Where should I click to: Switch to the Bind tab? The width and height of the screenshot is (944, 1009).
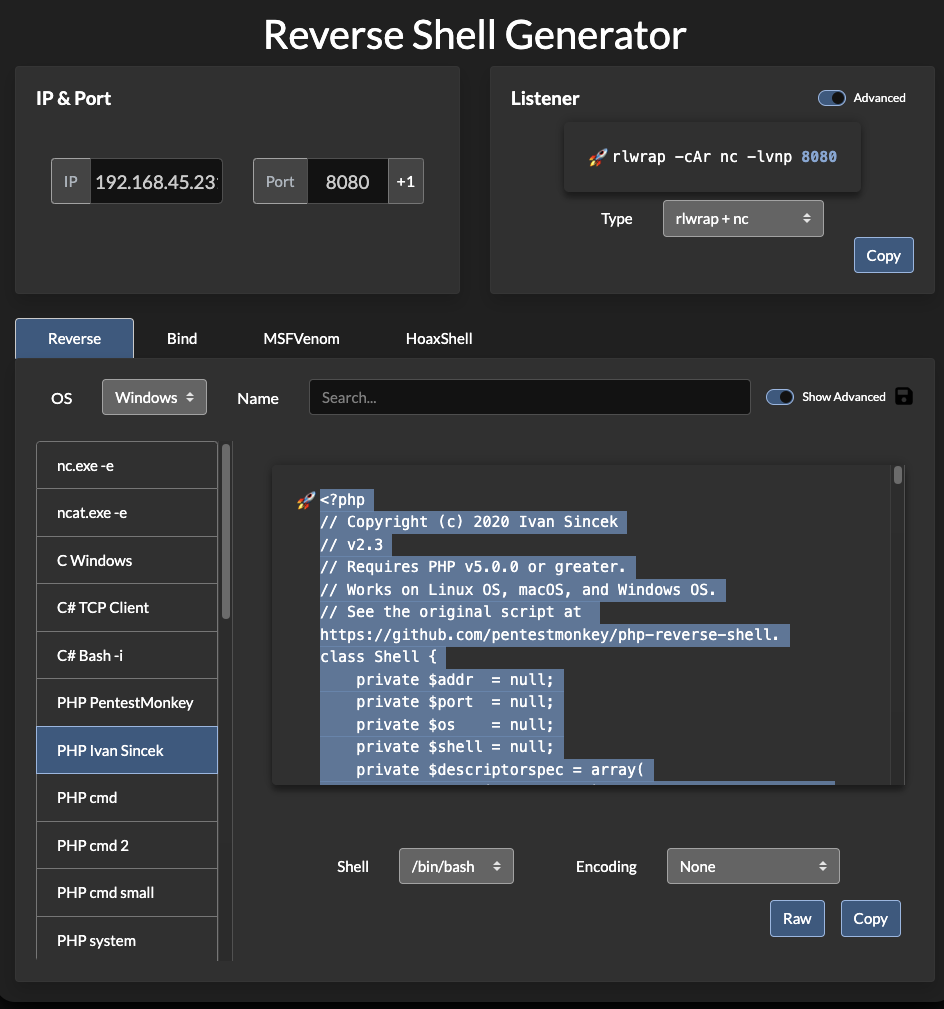point(182,338)
